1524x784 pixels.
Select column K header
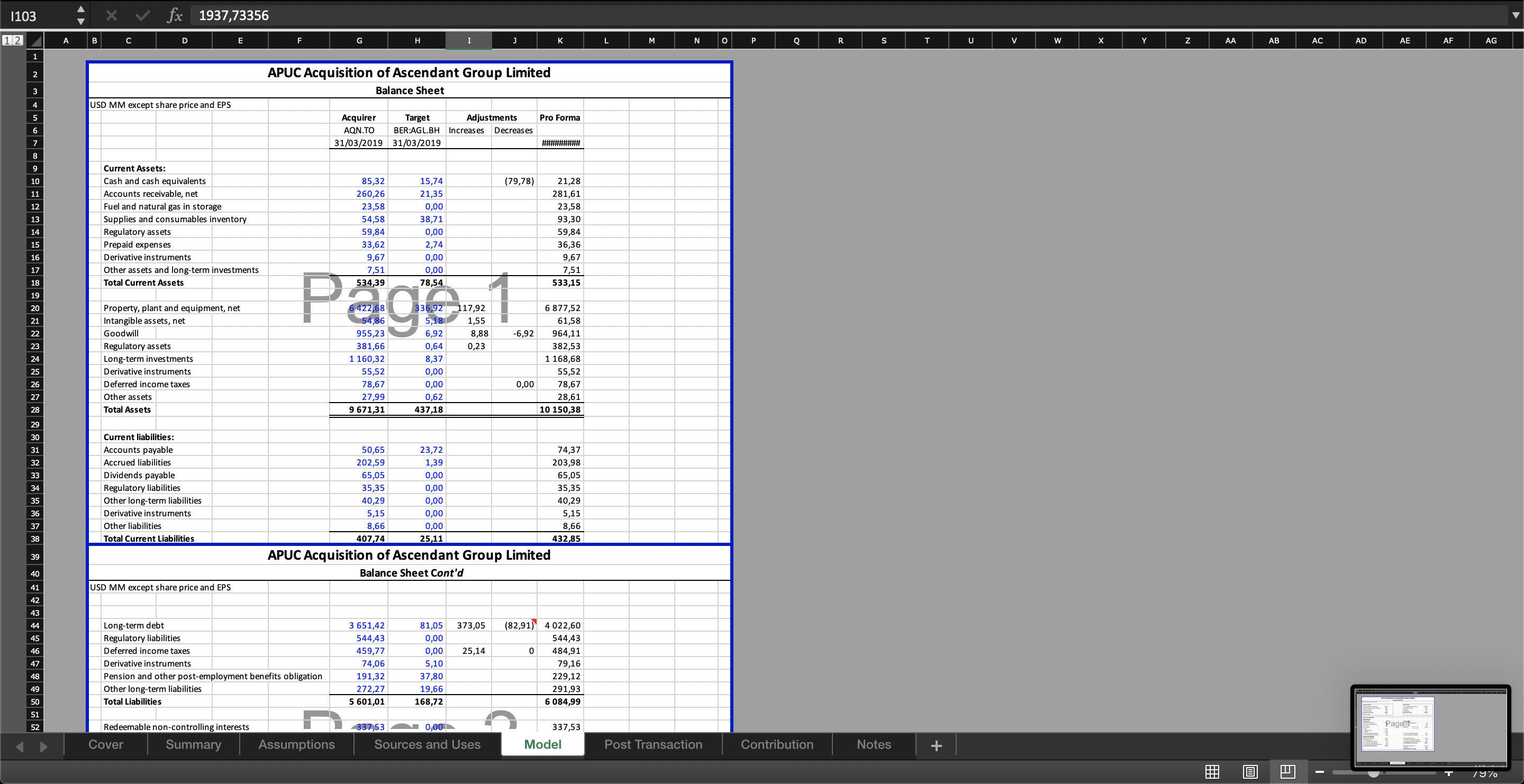click(x=560, y=41)
